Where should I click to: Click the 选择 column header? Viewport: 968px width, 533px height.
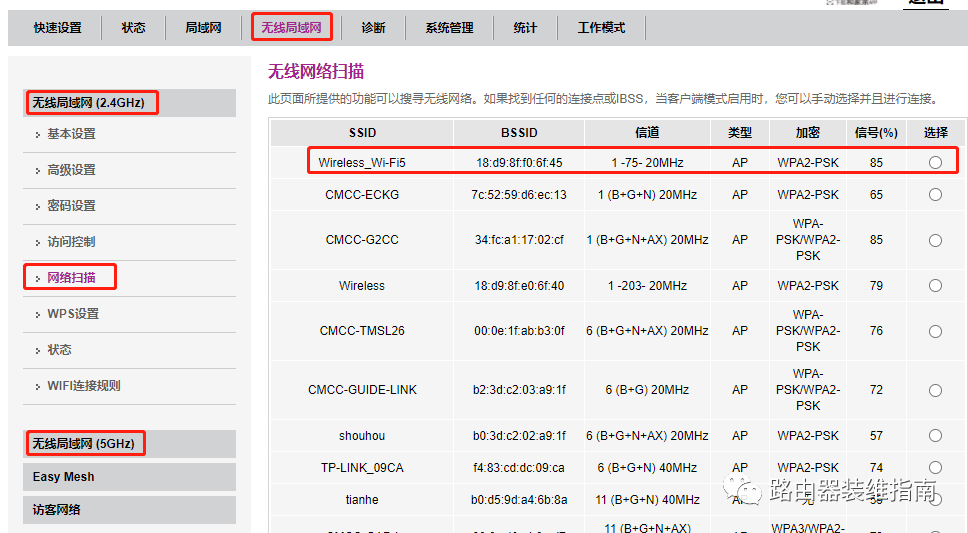935,133
